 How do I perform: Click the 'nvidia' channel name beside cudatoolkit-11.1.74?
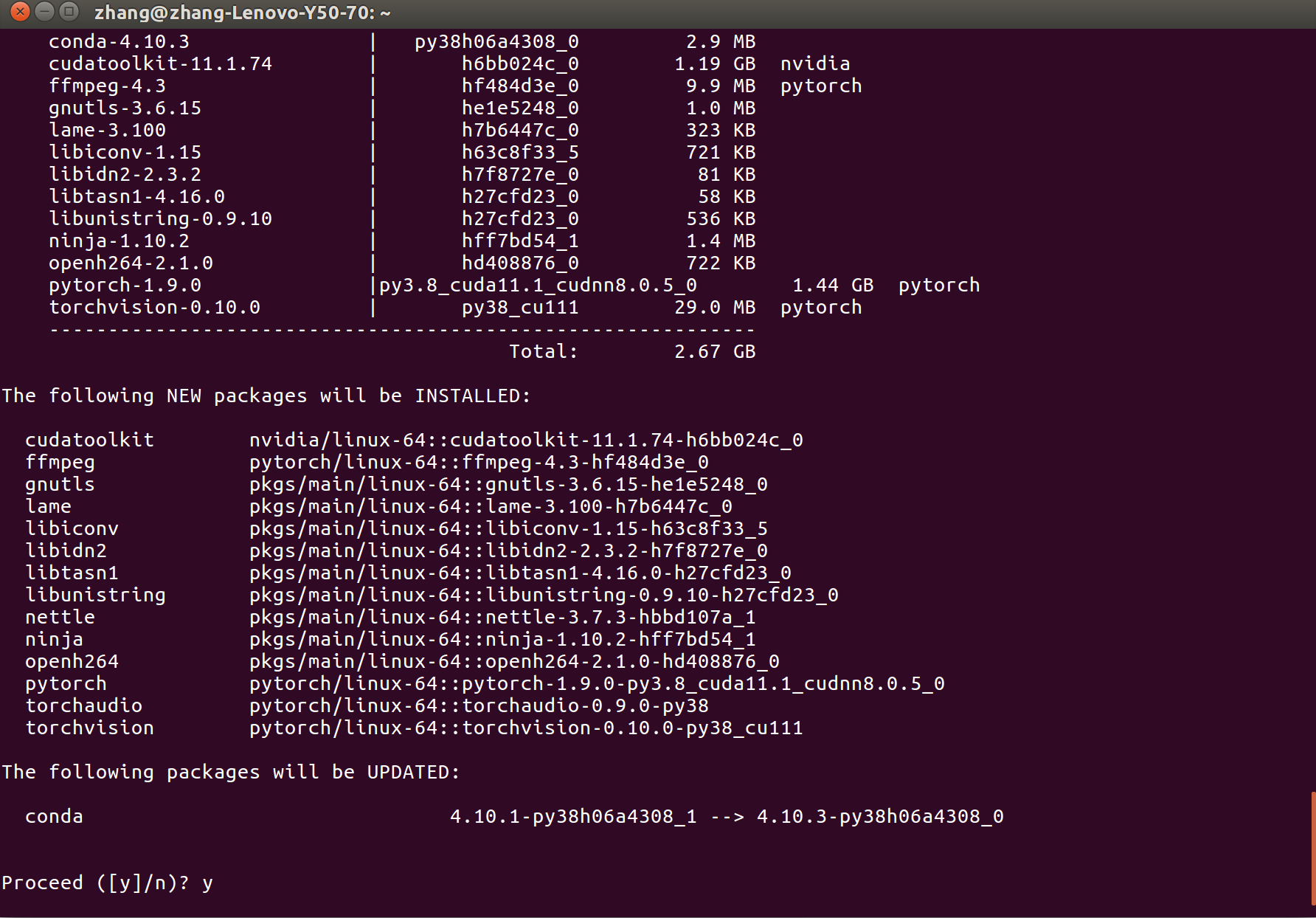tap(815, 64)
